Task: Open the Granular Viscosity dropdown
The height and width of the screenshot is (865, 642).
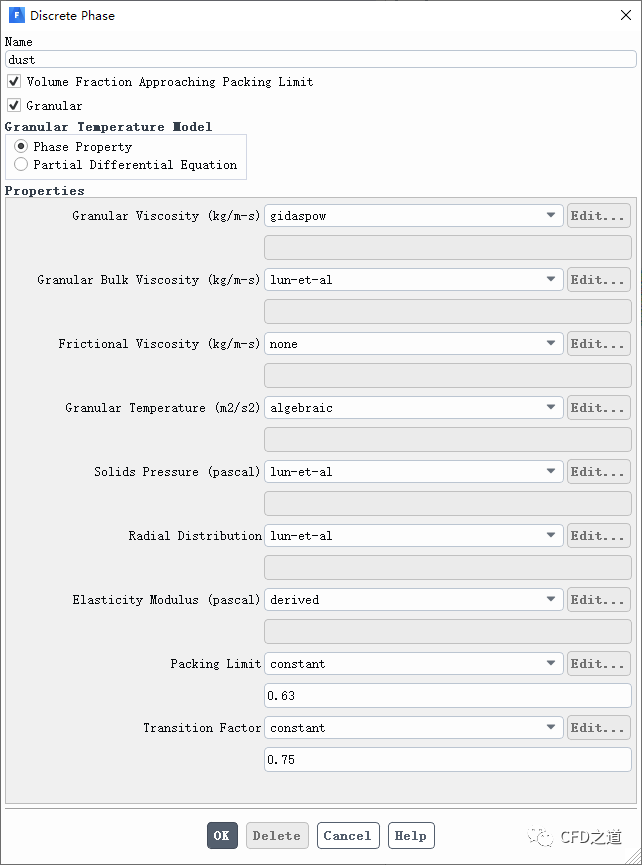Action: point(413,216)
